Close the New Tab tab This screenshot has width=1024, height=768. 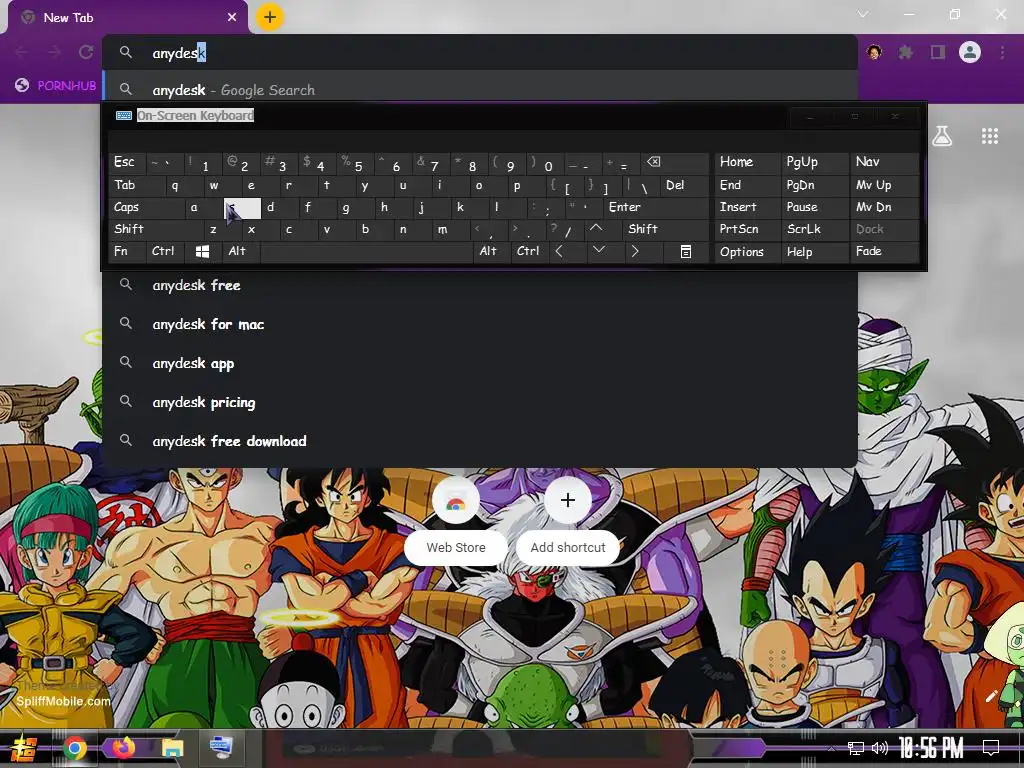(x=232, y=18)
